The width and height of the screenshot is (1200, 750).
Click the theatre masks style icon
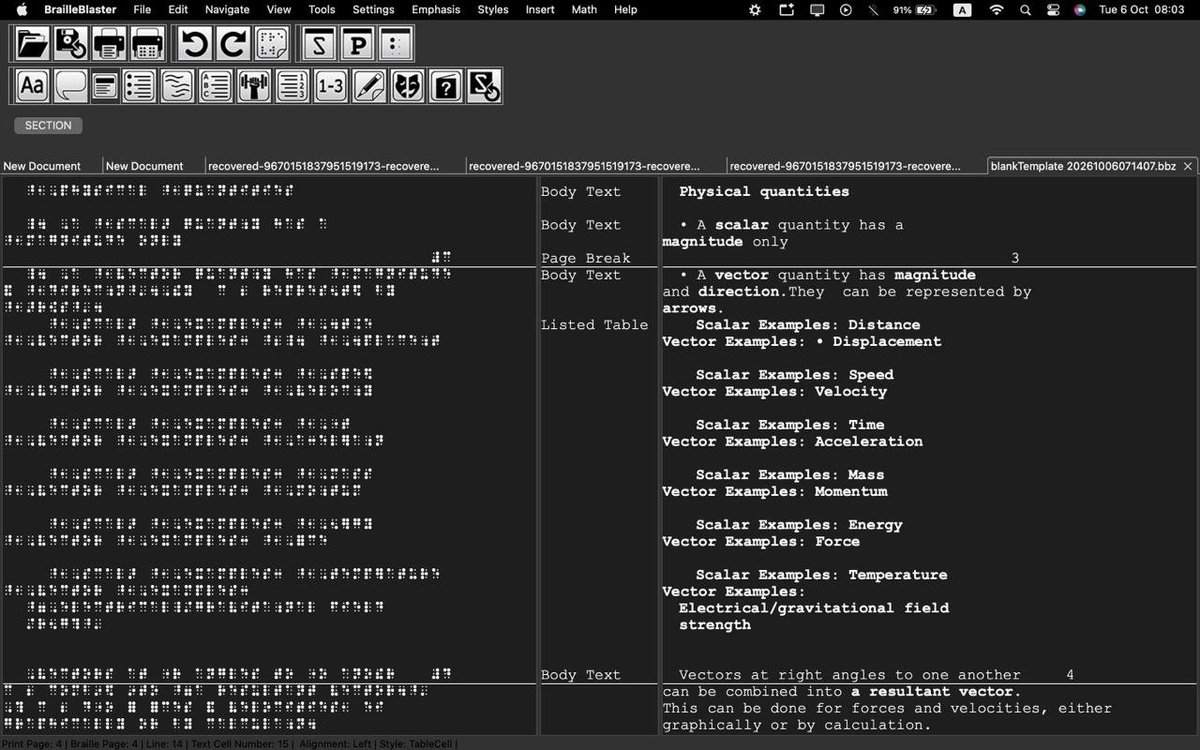pos(407,86)
